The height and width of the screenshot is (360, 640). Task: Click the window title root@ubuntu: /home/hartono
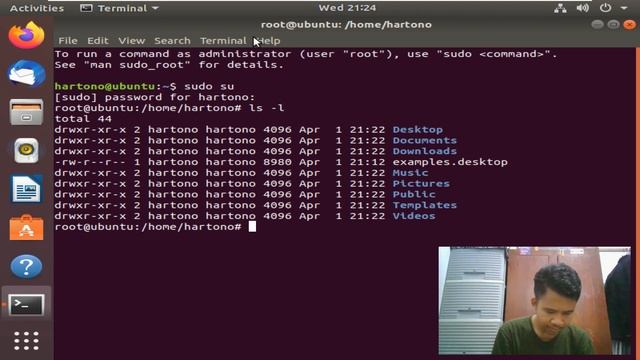coord(346,25)
